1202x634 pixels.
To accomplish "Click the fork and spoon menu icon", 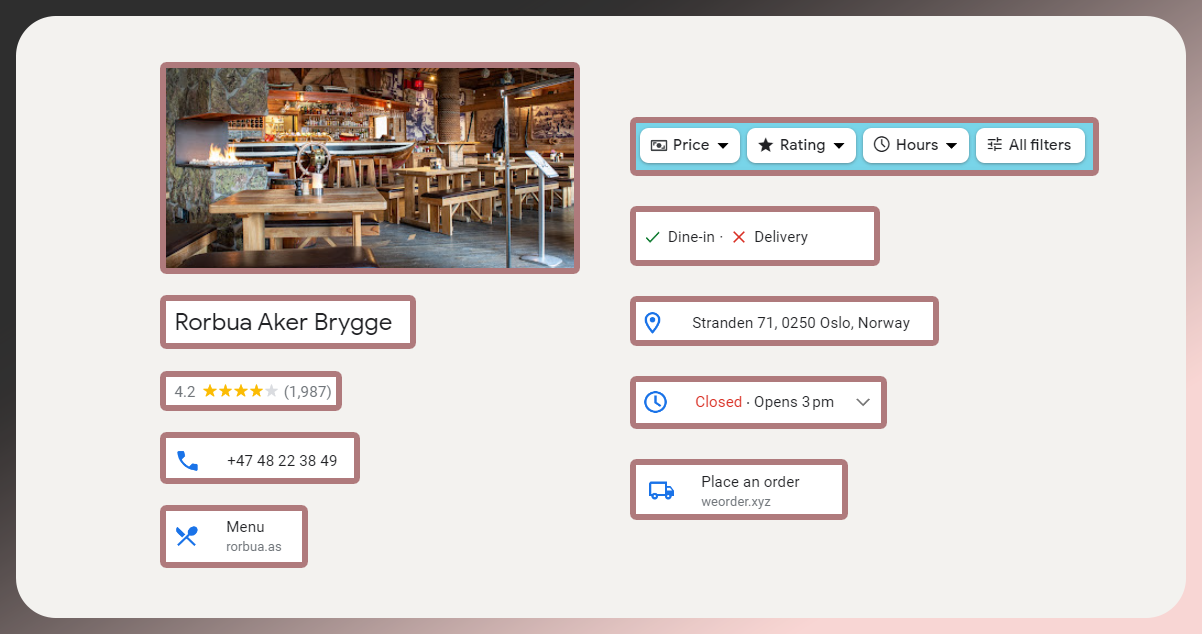I will (x=187, y=536).
